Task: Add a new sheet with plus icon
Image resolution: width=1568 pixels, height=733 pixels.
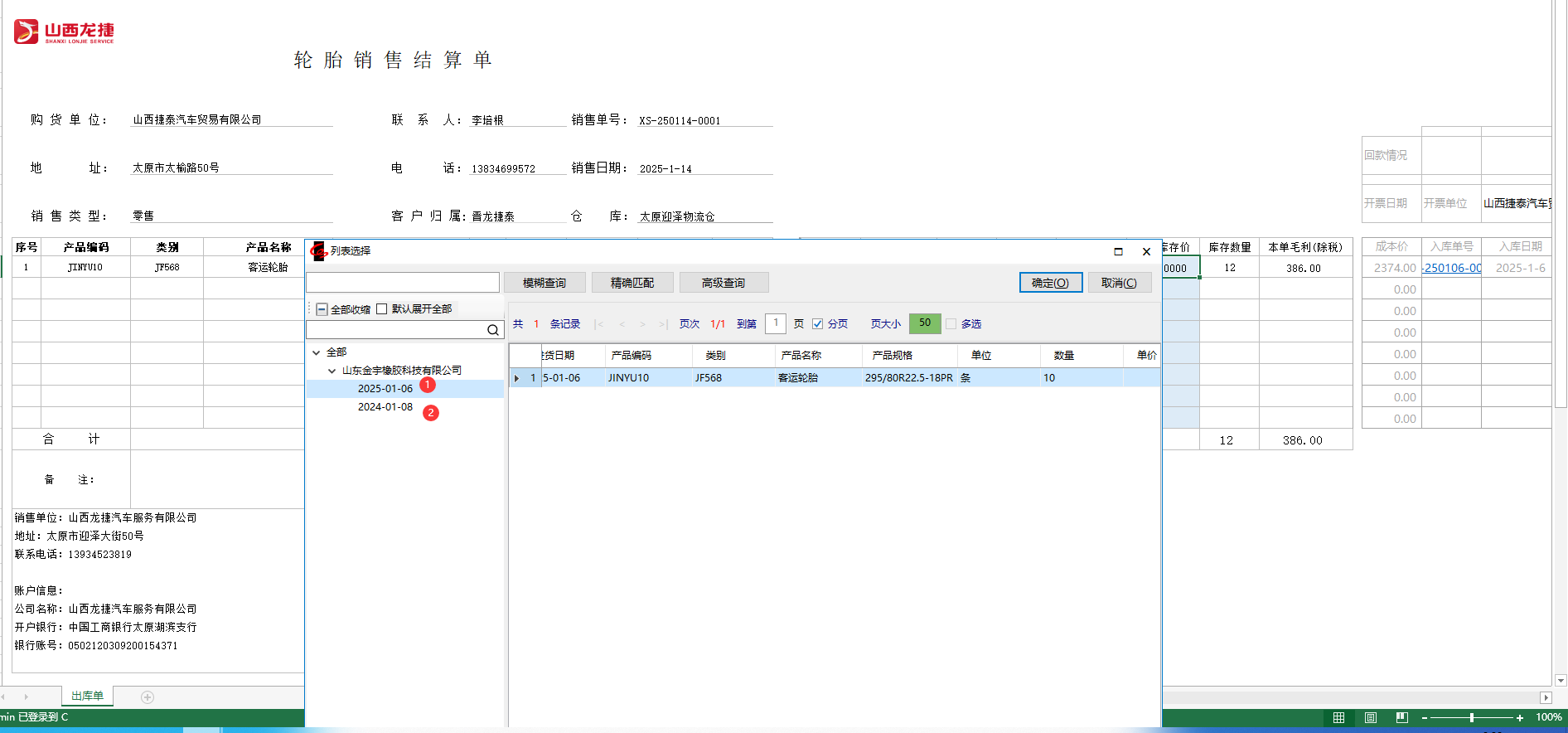Action: 148,697
